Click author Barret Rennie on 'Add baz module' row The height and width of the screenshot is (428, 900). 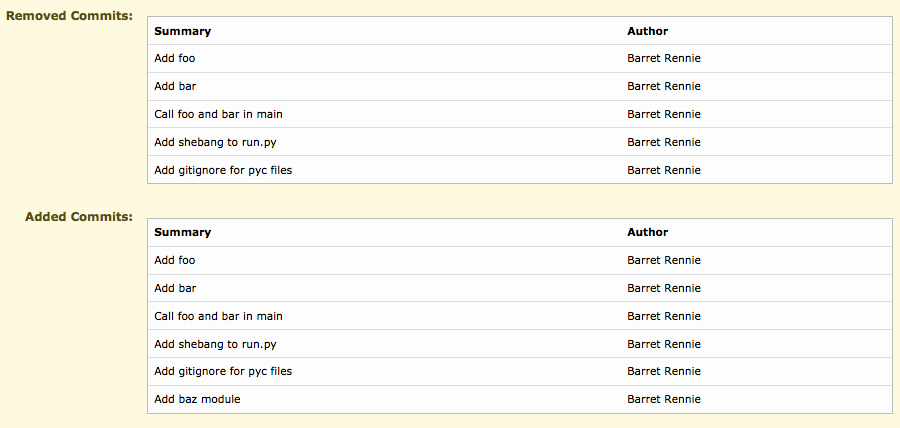pos(663,400)
